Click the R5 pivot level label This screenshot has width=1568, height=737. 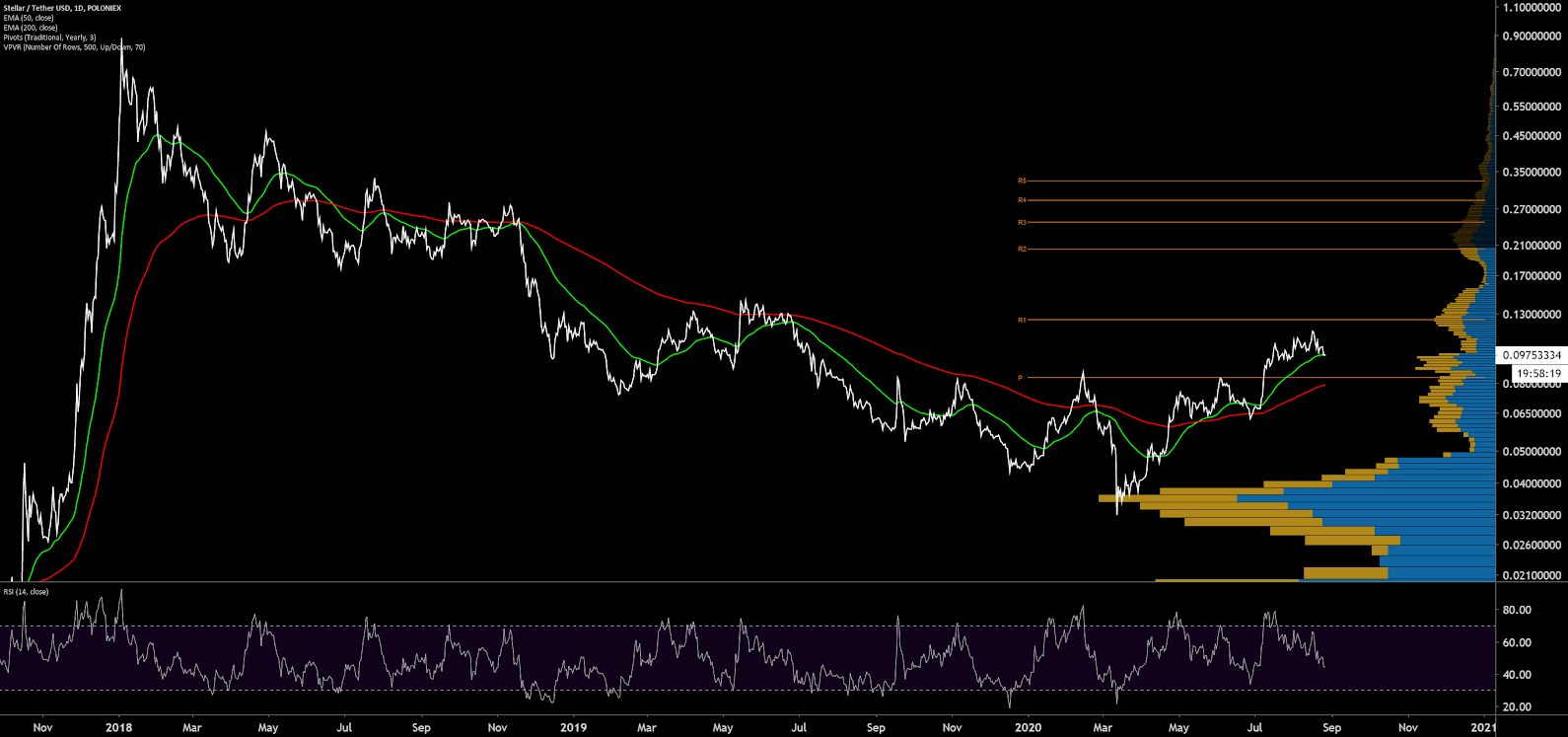[1022, 181]
